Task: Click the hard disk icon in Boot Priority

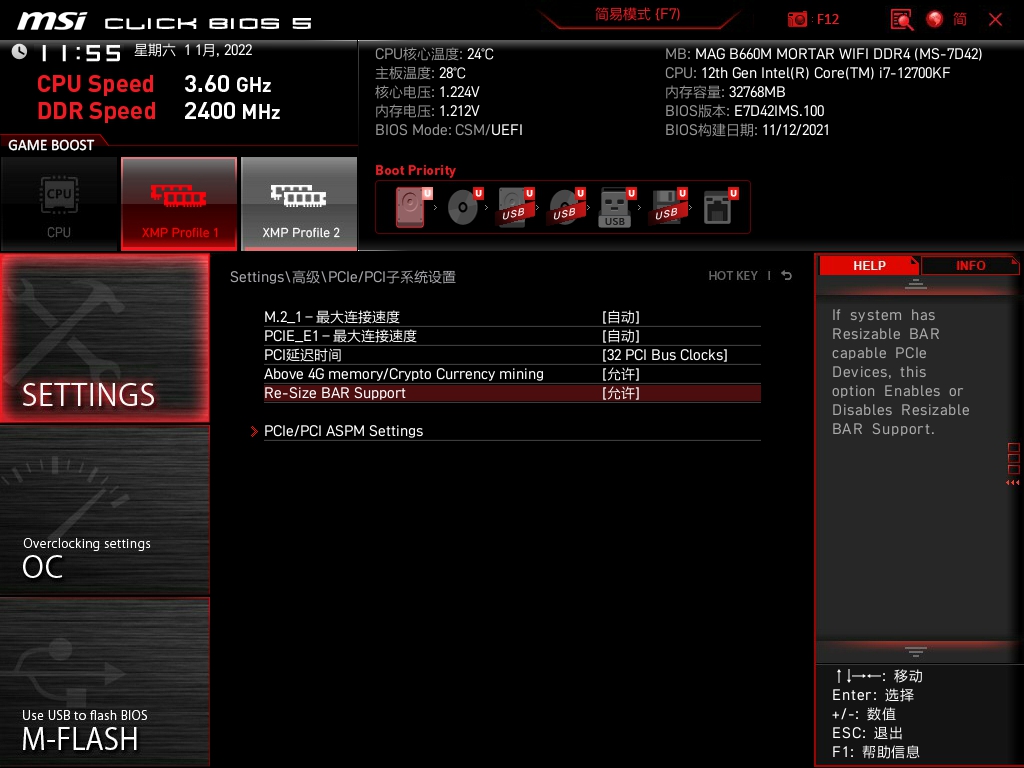Action: pos(410,207)
